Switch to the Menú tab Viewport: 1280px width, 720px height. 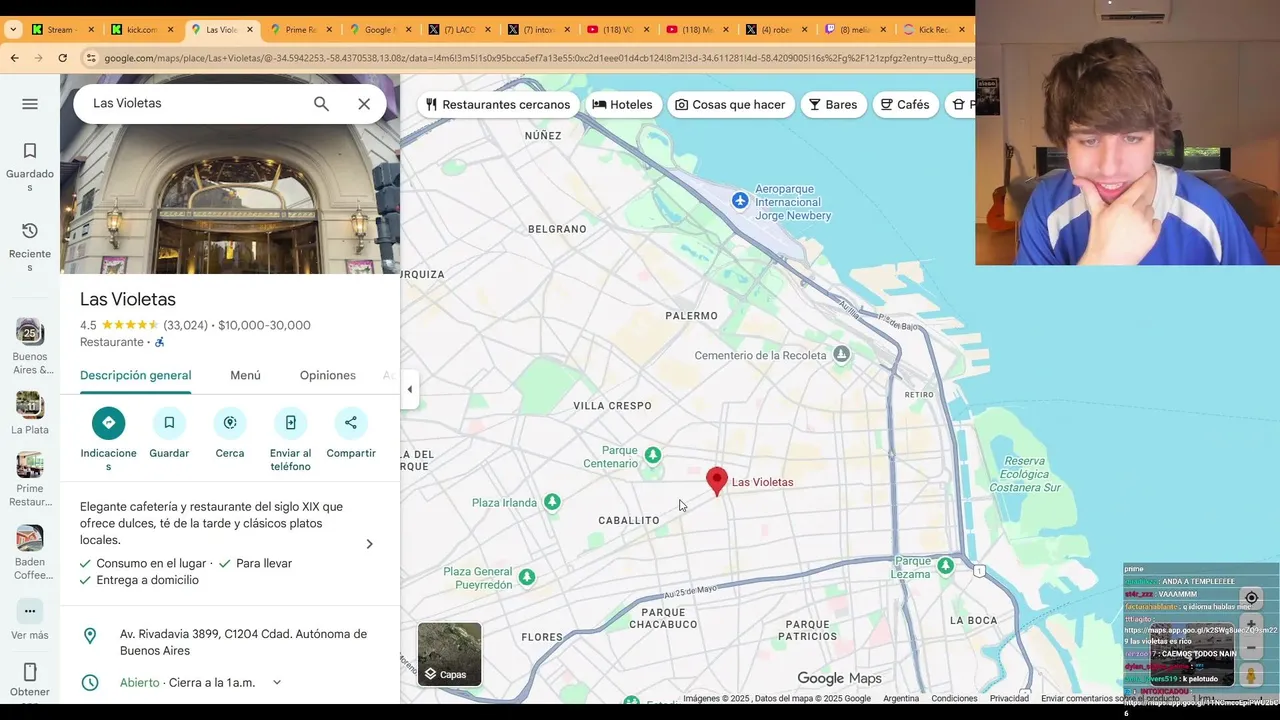(x=245, y=375)
